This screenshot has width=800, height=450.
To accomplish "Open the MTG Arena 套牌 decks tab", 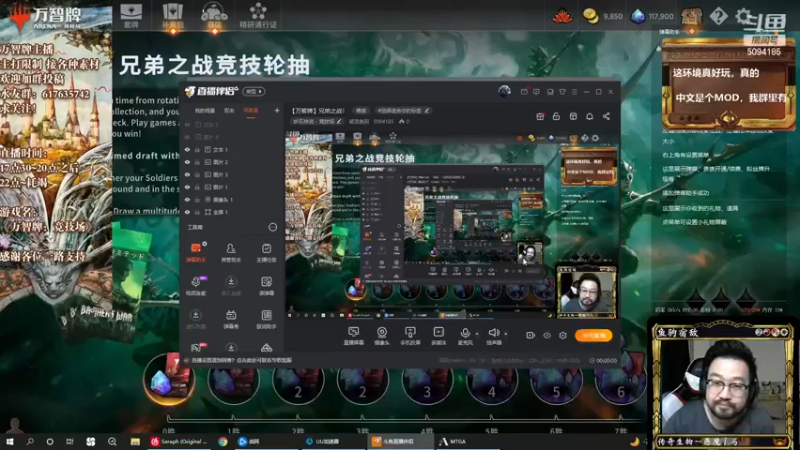I will point(131,15).
